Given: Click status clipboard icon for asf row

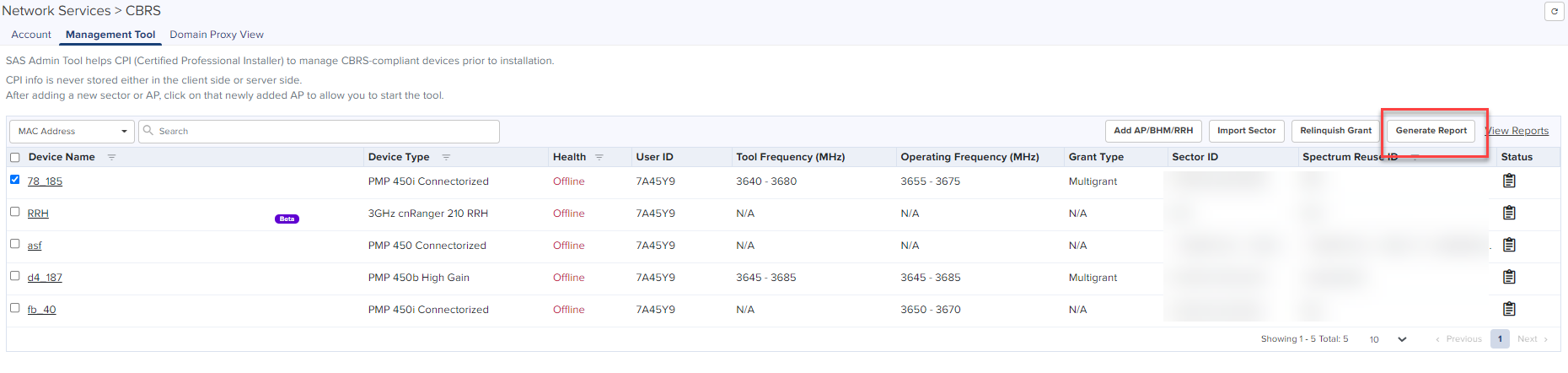Looking at the screenshot, I should tap(1509, 245).
